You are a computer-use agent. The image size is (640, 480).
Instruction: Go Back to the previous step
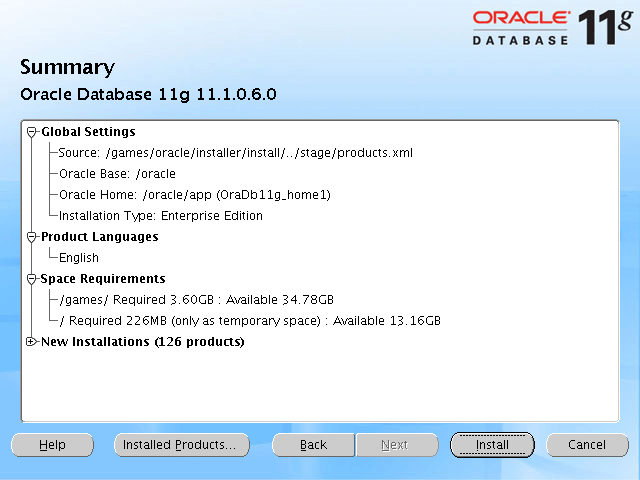tap(313, 445)
